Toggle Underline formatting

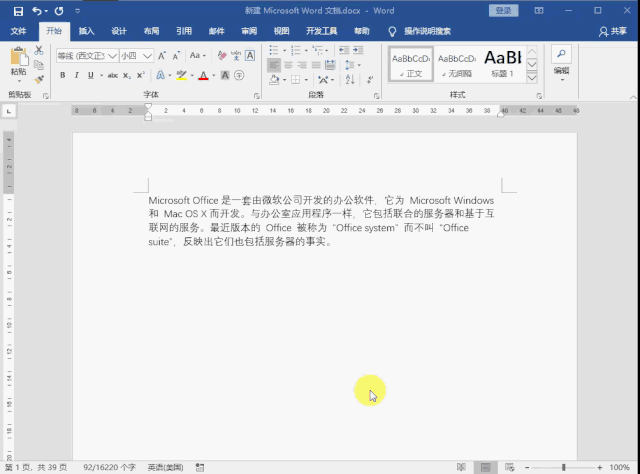click(91, 75)
